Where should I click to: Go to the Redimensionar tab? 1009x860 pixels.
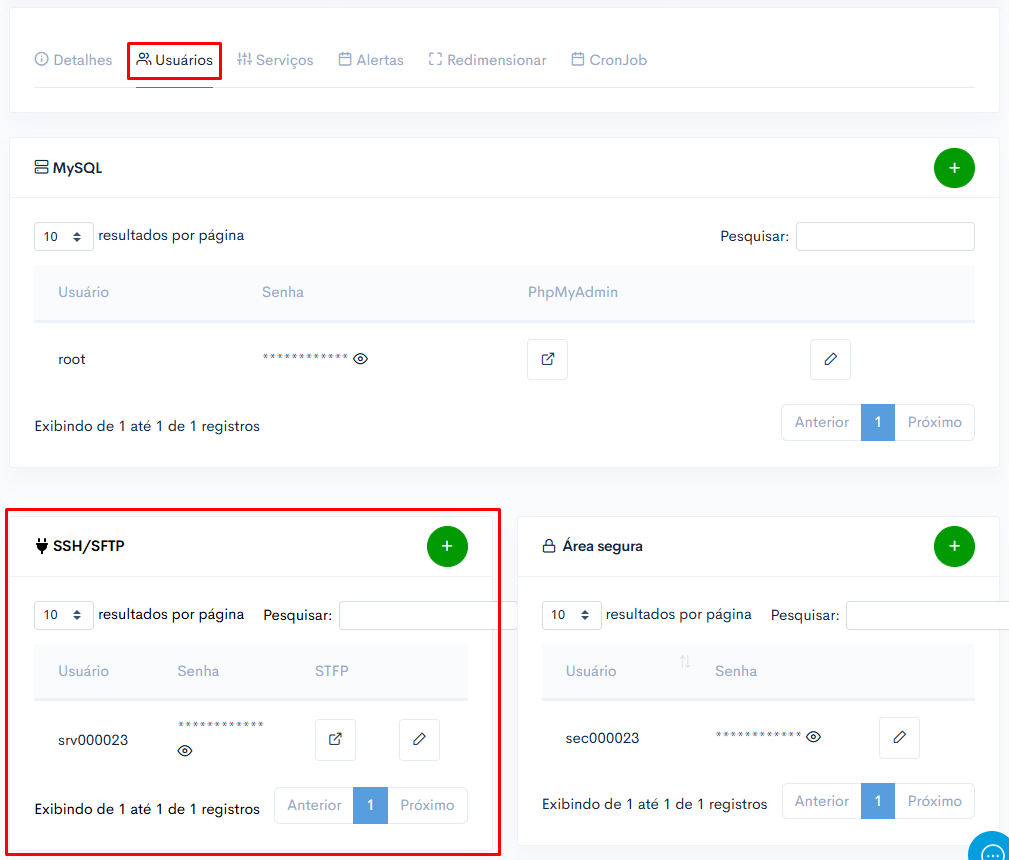tap(487, 60)
